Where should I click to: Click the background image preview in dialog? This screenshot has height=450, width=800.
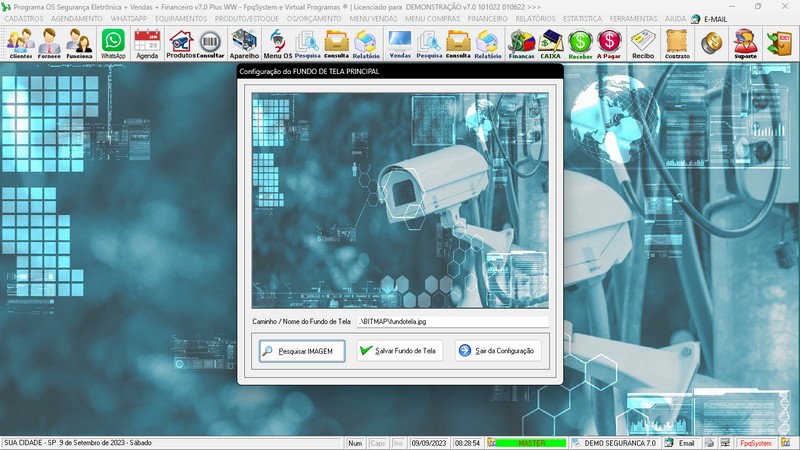pyautogui.click(x=400, y=201)
